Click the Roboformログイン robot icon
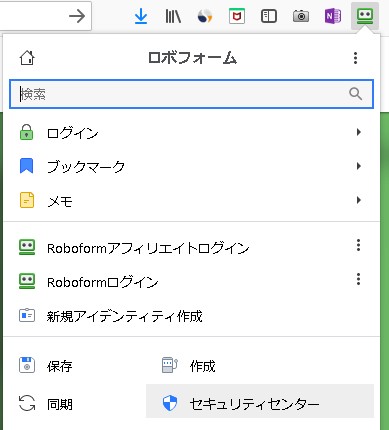 click(27, 281)
